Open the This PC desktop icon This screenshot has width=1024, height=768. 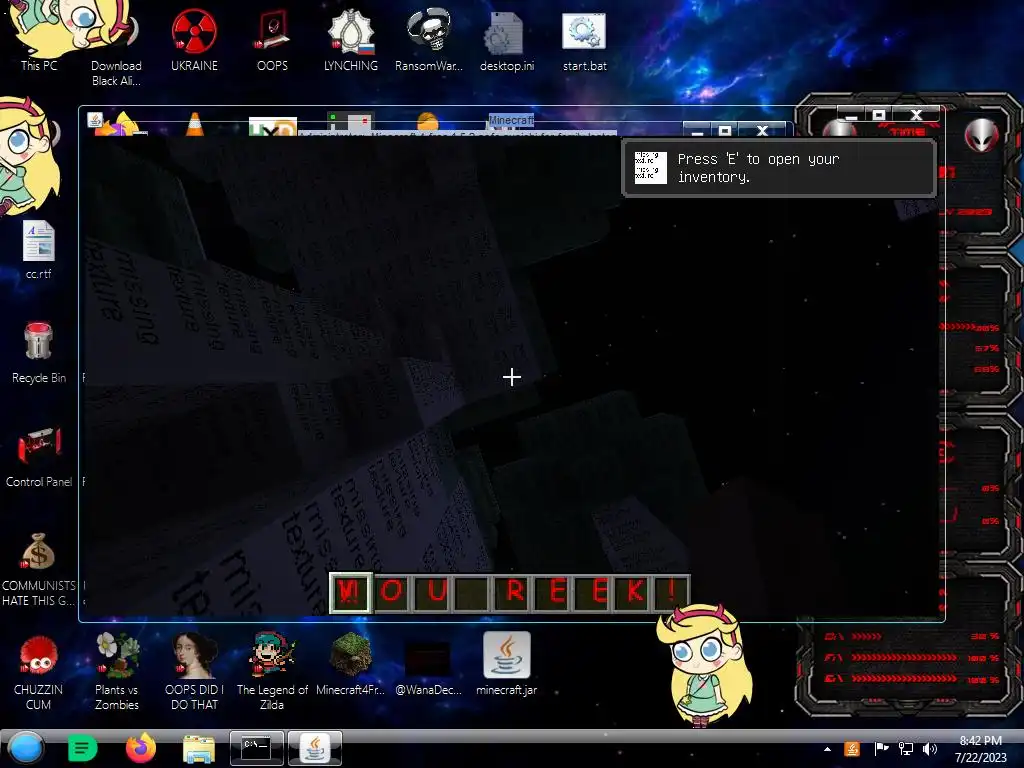pyautogui.click(x=39, y=37)
